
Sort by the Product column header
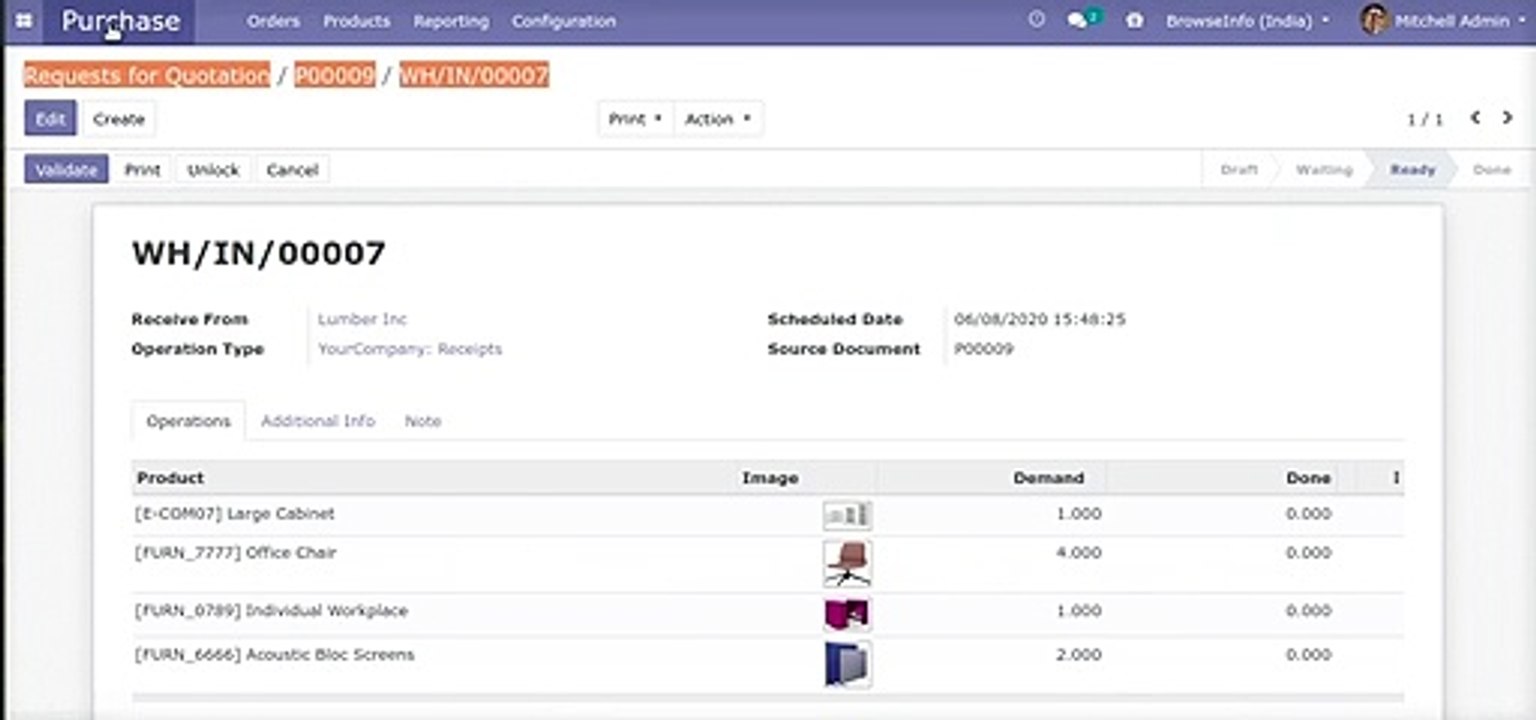(171, 478)
